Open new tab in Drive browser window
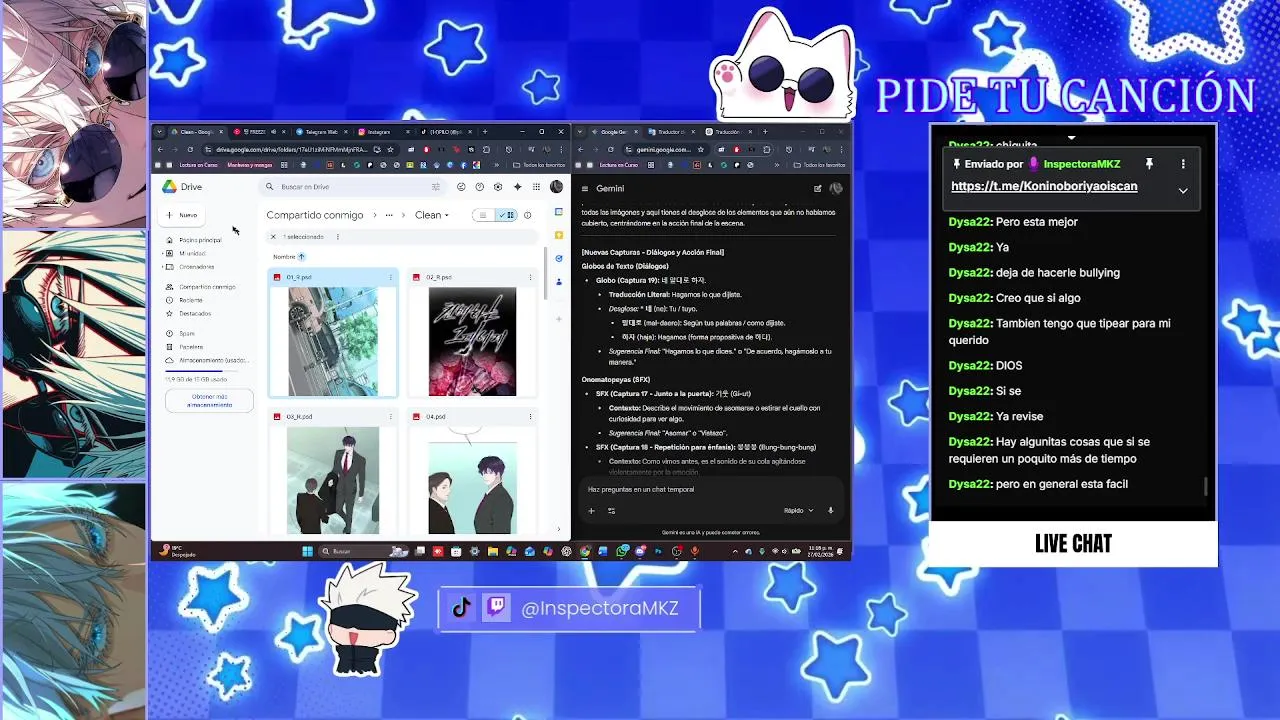 (485, 132)
